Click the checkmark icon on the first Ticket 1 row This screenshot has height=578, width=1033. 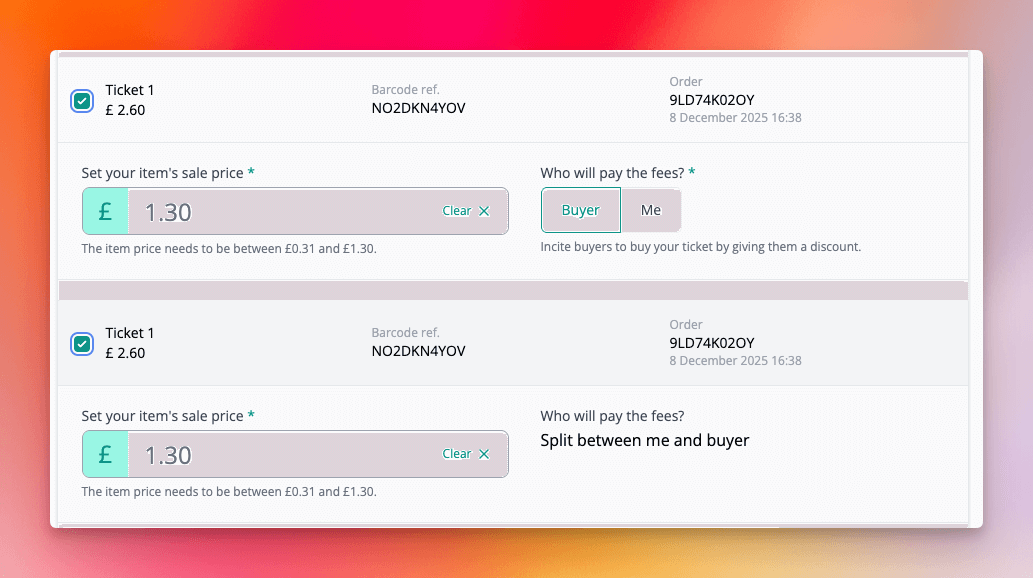[82, 100]
